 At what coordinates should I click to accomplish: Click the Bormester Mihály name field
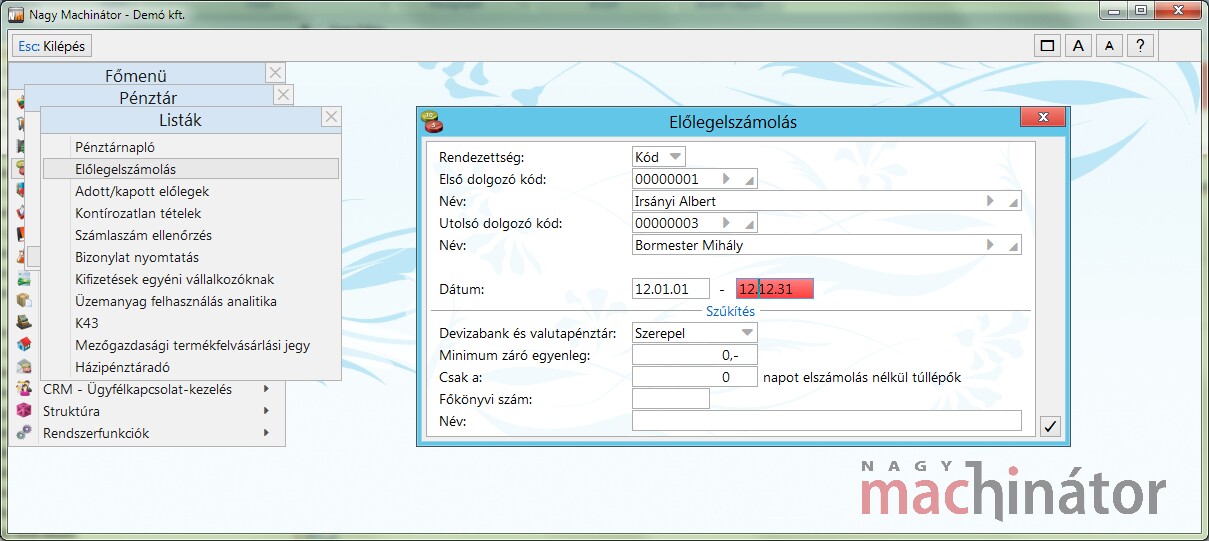tap(827, 245)
